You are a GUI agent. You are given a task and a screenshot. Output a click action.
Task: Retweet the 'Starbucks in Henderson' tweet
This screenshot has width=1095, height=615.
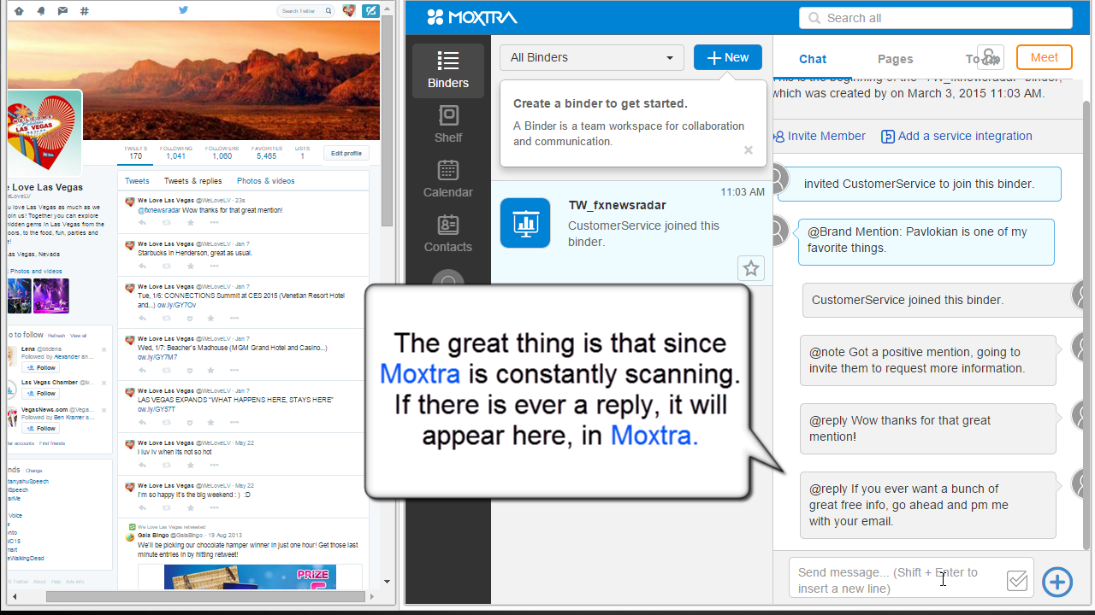pos(166,266)
